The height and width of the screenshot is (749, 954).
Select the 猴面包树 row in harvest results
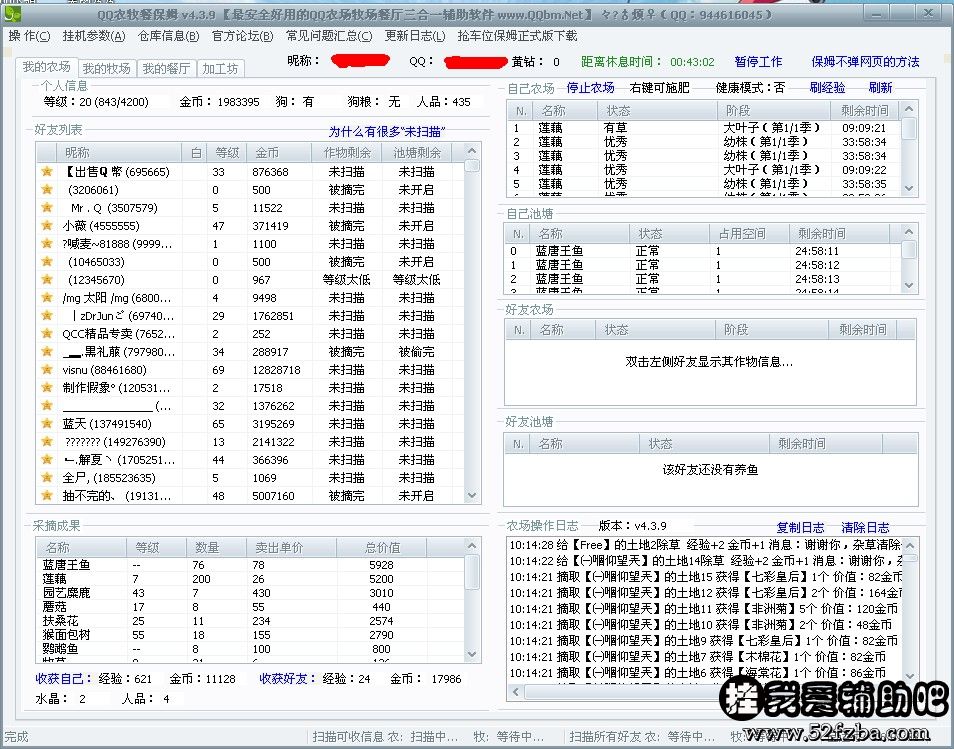tap(250, 635)
